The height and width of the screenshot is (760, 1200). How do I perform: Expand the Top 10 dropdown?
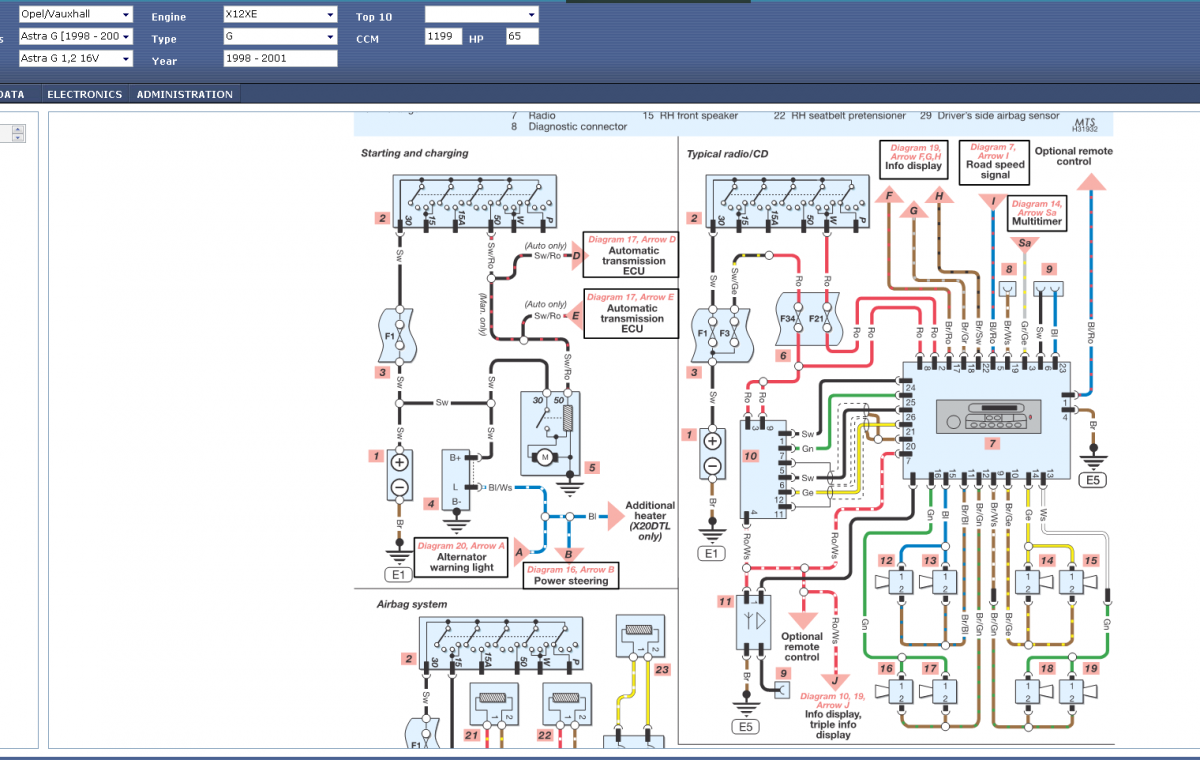point(482,15)
